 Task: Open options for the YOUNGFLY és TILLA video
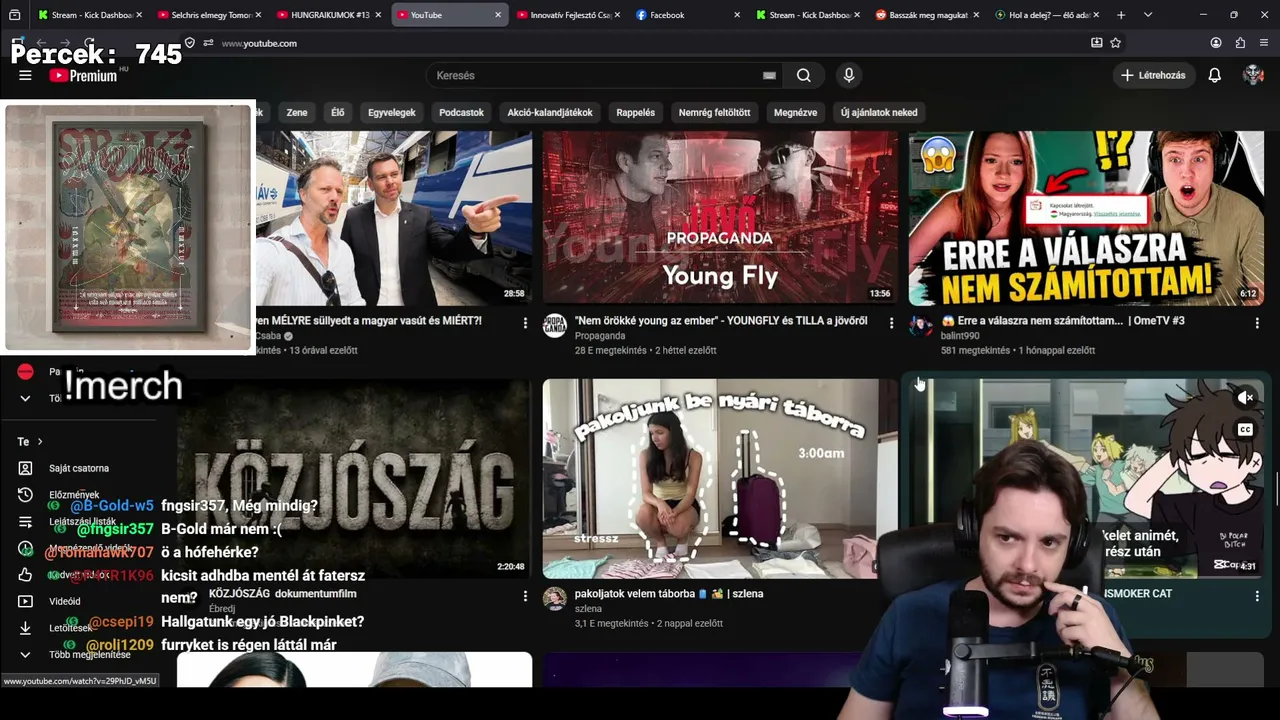click(x=891, y=323)
